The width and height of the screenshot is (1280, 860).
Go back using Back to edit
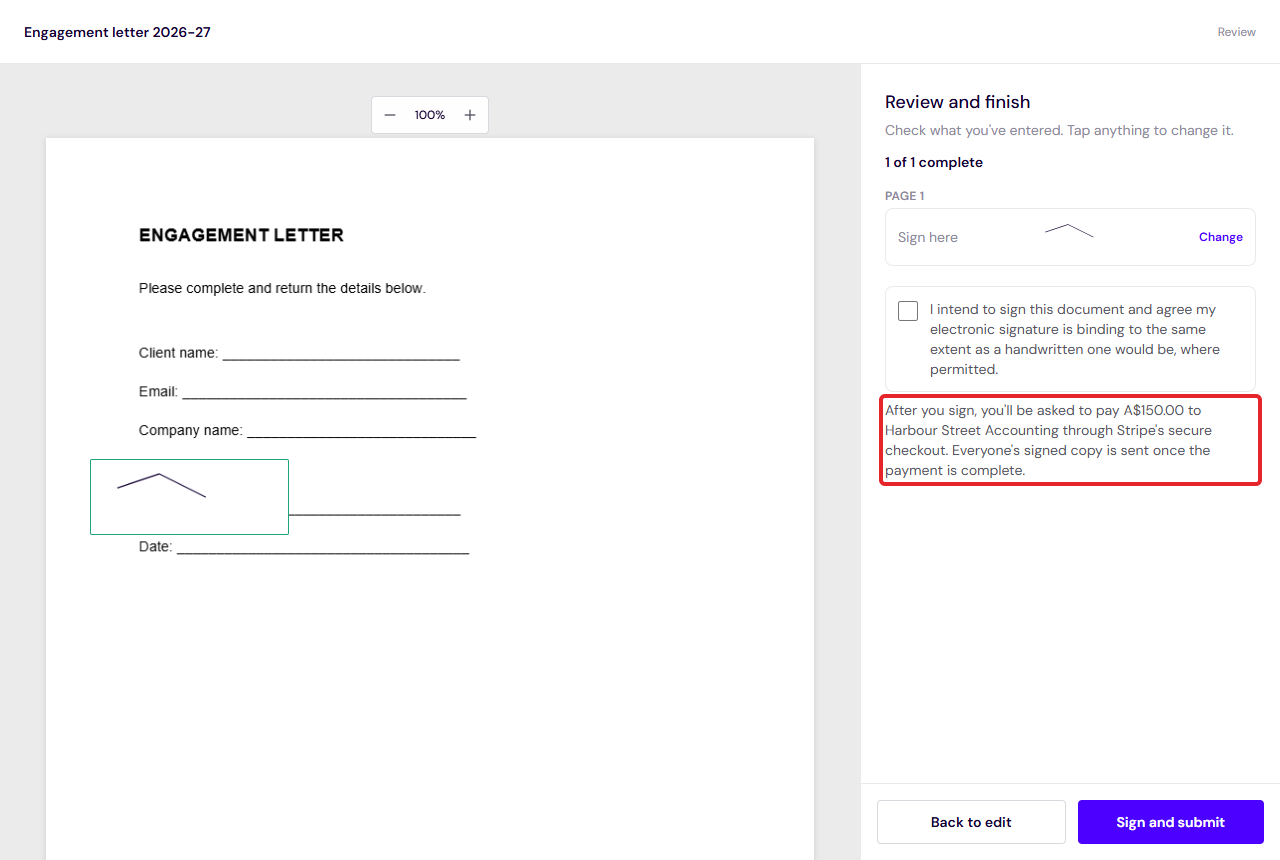pyautogui.click(x=971, y=822)
